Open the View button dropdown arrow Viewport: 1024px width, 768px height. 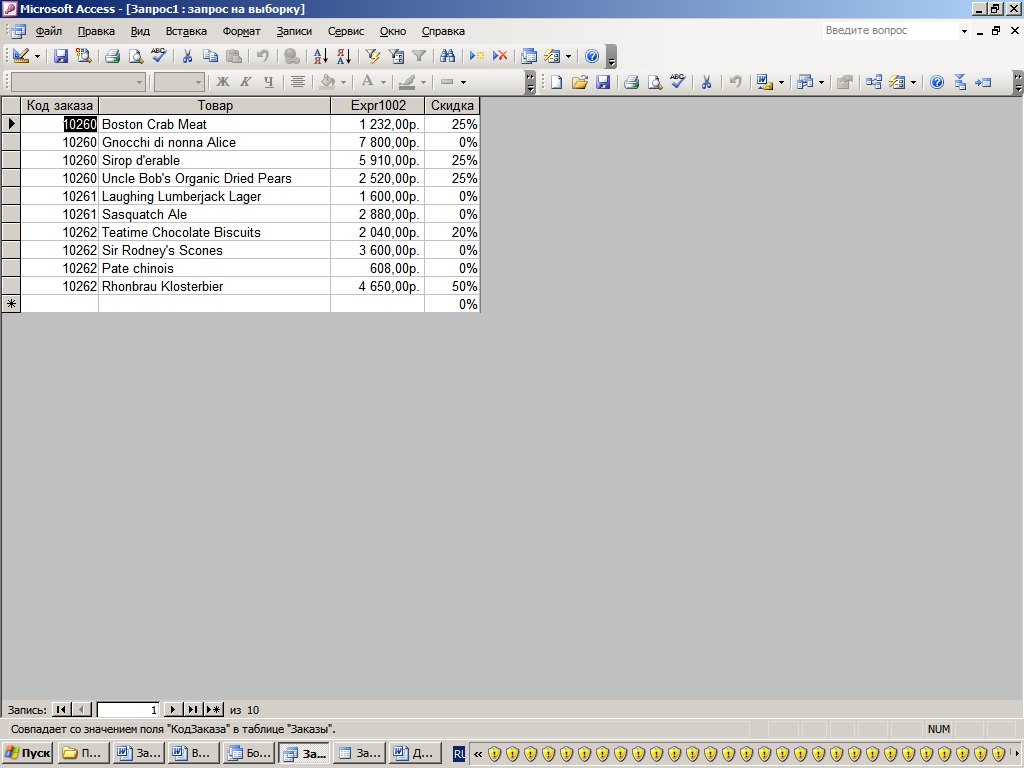click(x=37, y=56)
